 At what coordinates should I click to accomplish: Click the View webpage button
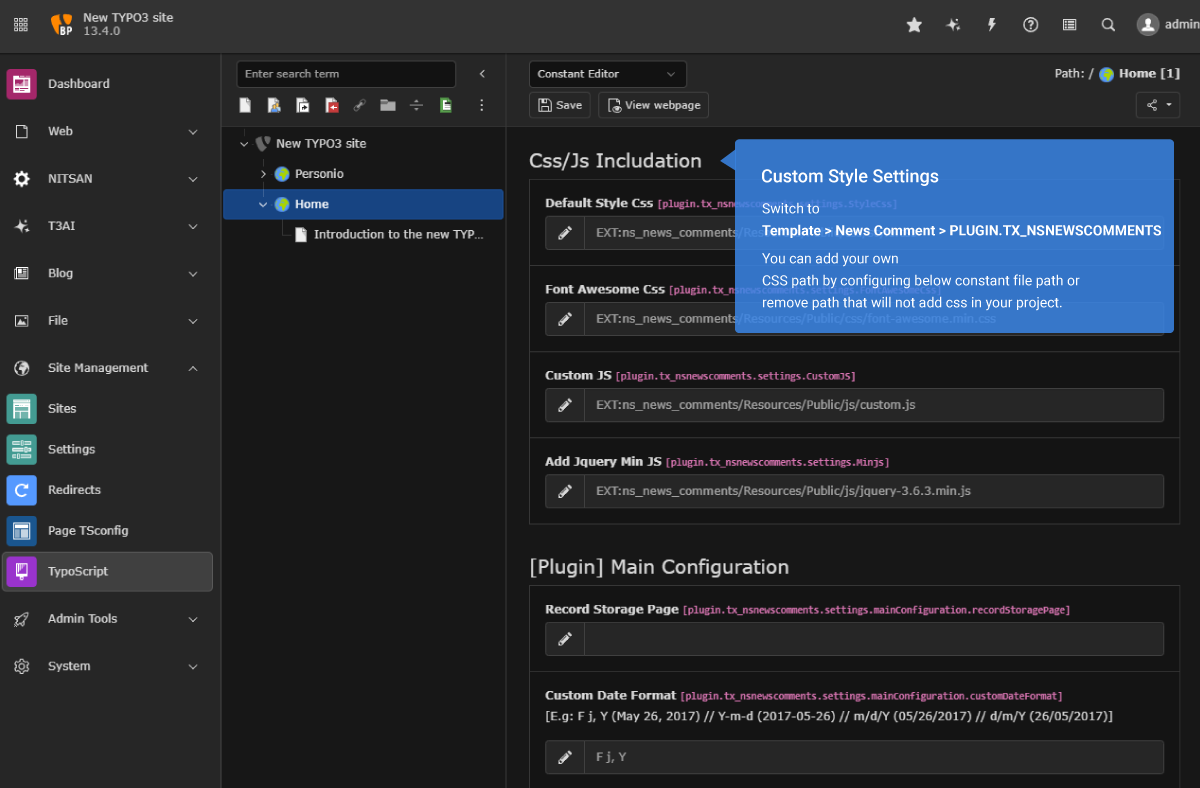tap(654, 105)
